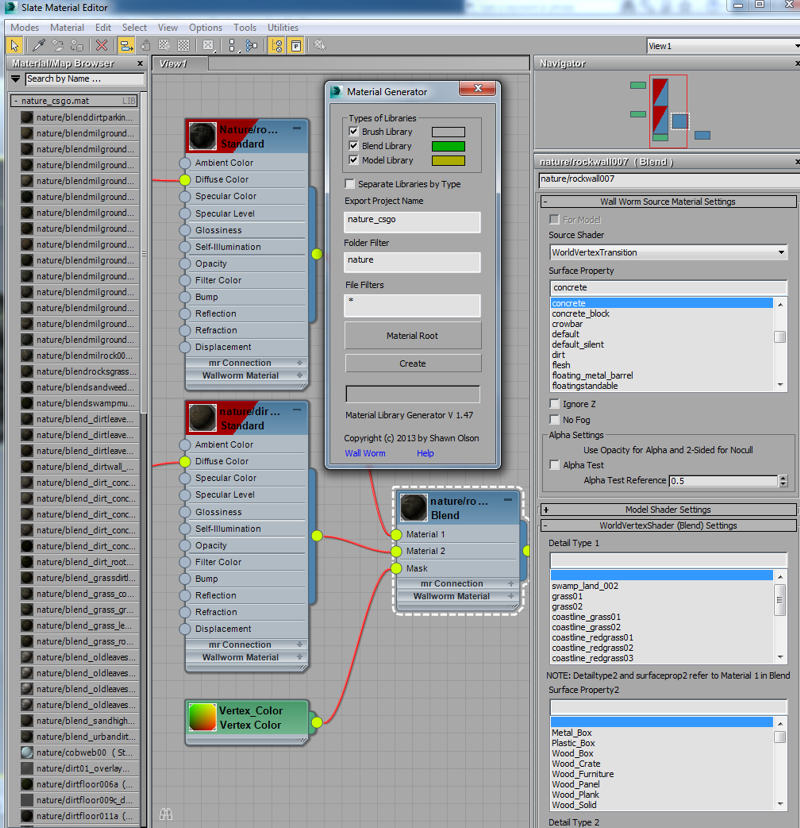Viewport: 800px width, 828px height.
Task: Open the Help link in Material Generator
Action: pyautogui.click(x=425, y=453)
